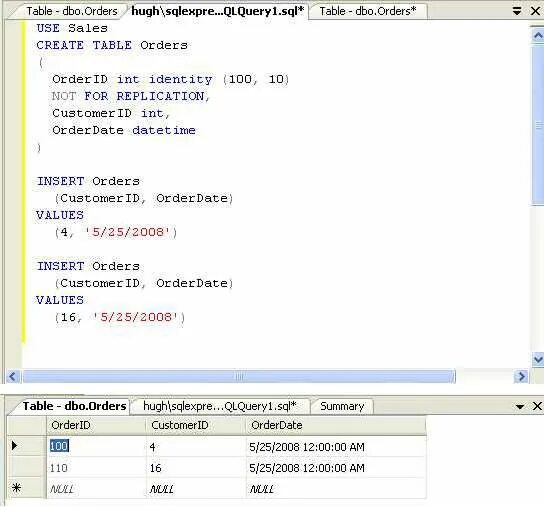
Task: Select the first row via its arrow row selector
Action: tap(26, 446)
